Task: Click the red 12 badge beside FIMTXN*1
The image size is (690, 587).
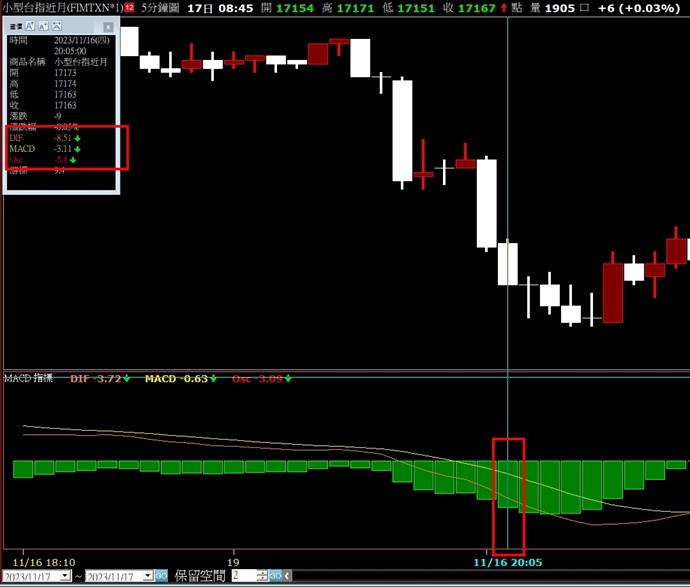Action: coord(129,8)
